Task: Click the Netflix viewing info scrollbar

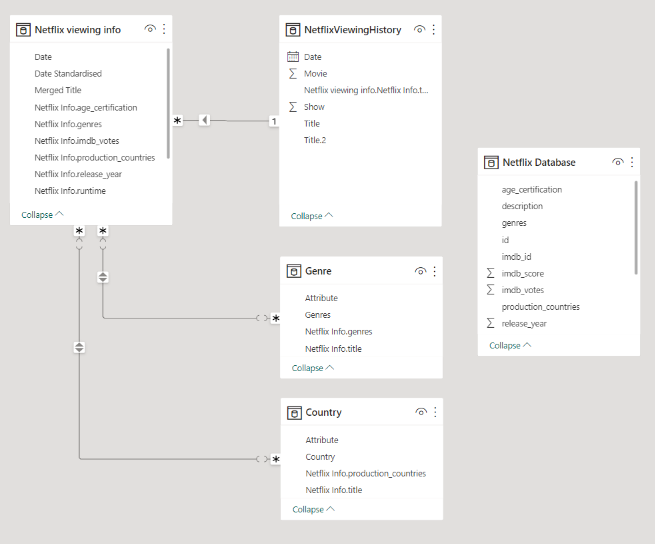Action: pyautogui.click(x=168, y=100)
